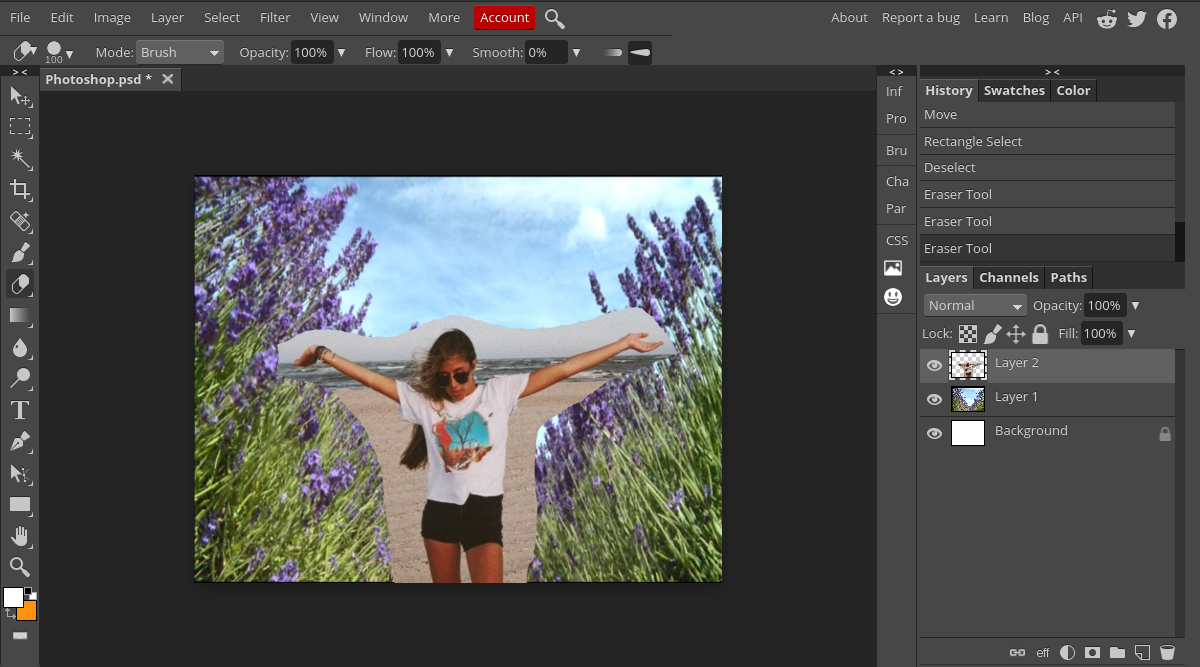Expand the Smooth slider arrow

[x=576, y=53]
